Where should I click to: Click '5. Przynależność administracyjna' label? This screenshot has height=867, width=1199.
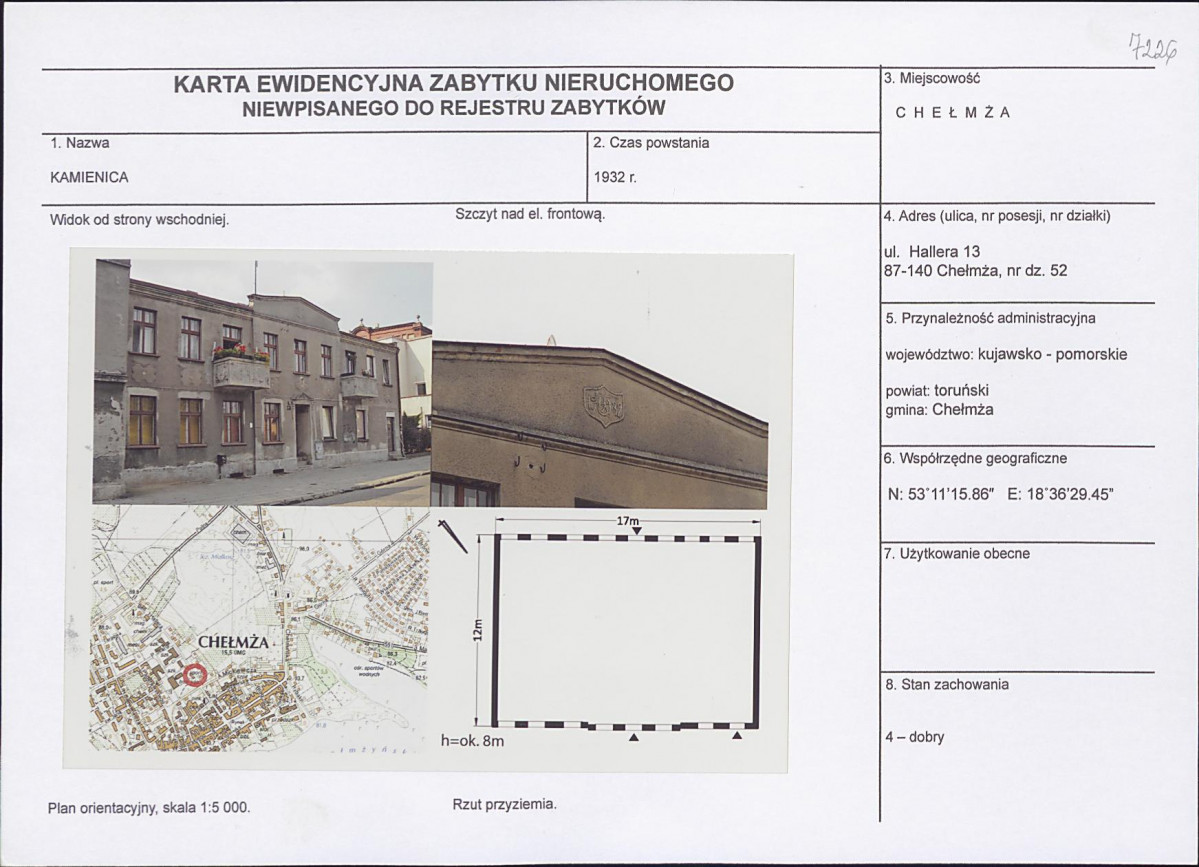(x=990, y=318)
